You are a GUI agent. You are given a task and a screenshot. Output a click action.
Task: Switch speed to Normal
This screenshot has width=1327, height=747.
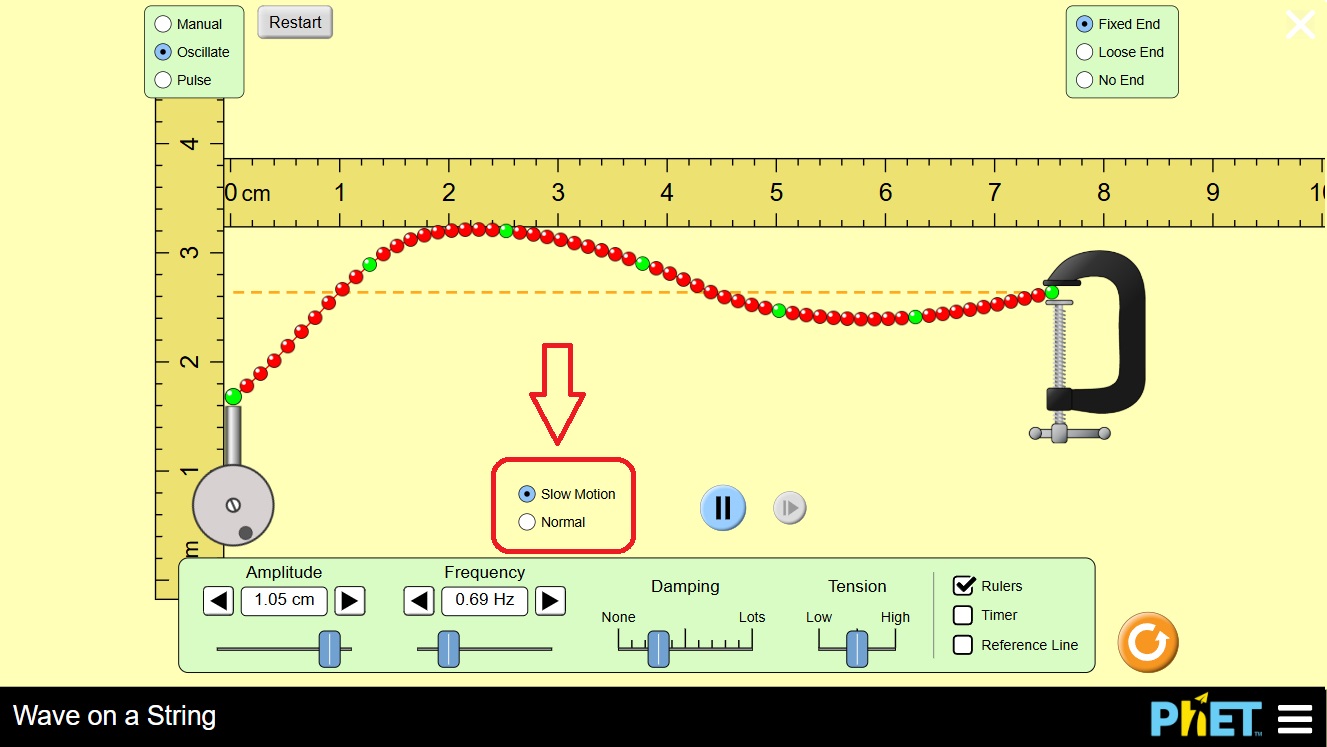[527, 522]
